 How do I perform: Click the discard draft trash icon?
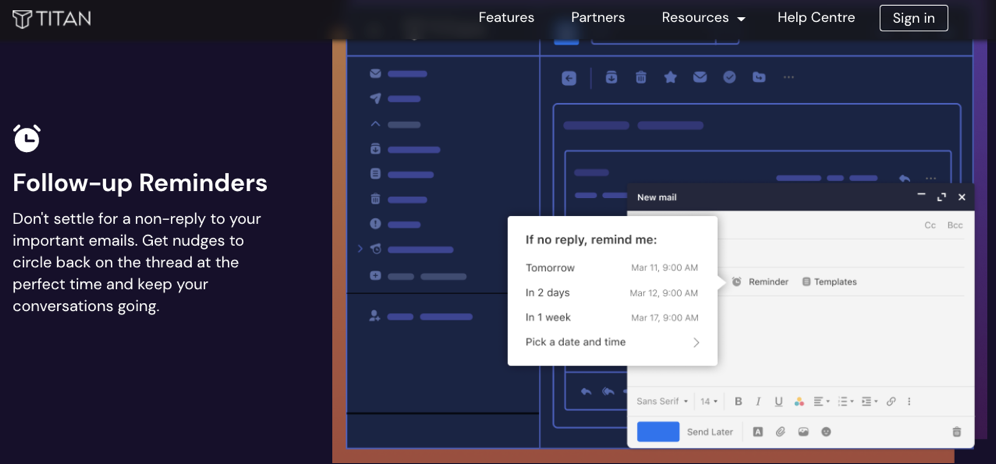[956, 432]
